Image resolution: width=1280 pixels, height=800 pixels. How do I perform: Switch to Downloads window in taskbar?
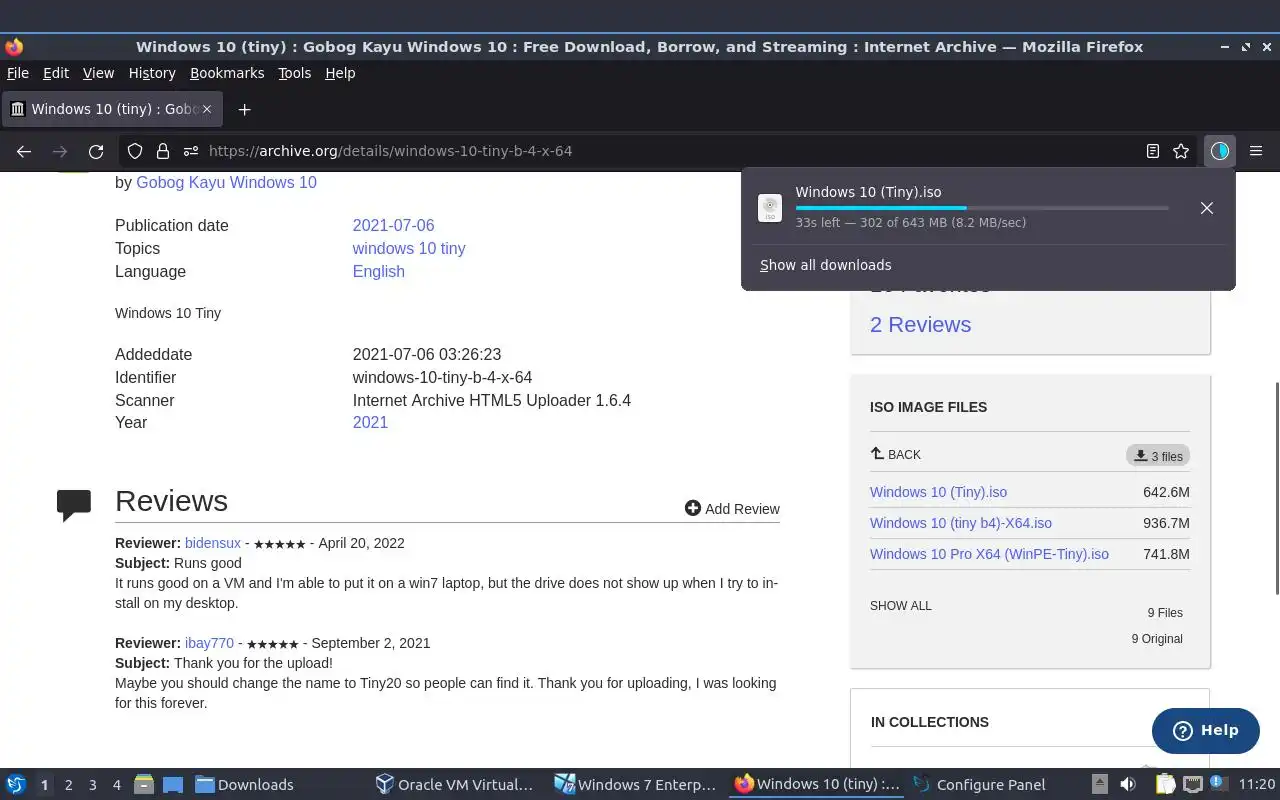(244, 785)
